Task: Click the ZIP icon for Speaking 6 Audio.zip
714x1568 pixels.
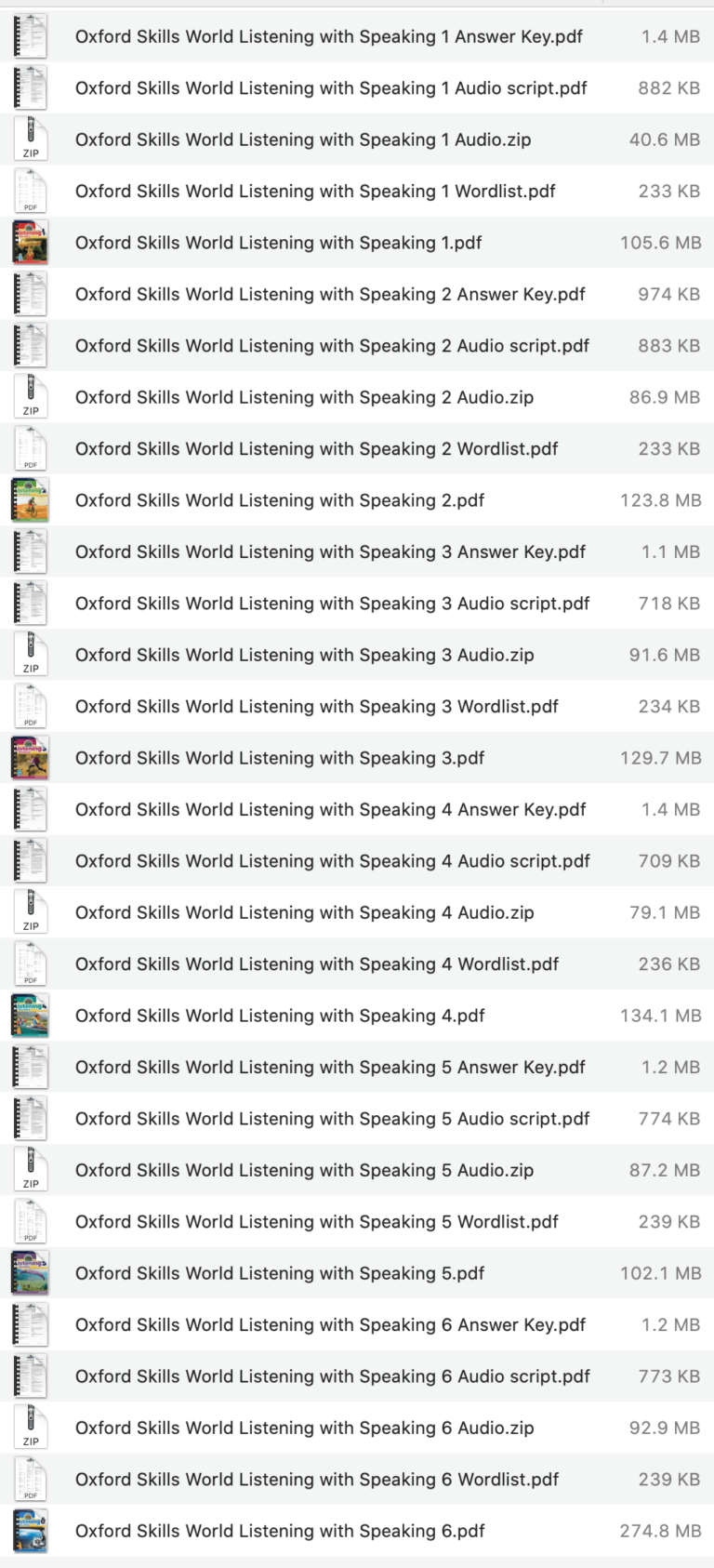Action: [x=31, y=1428]
